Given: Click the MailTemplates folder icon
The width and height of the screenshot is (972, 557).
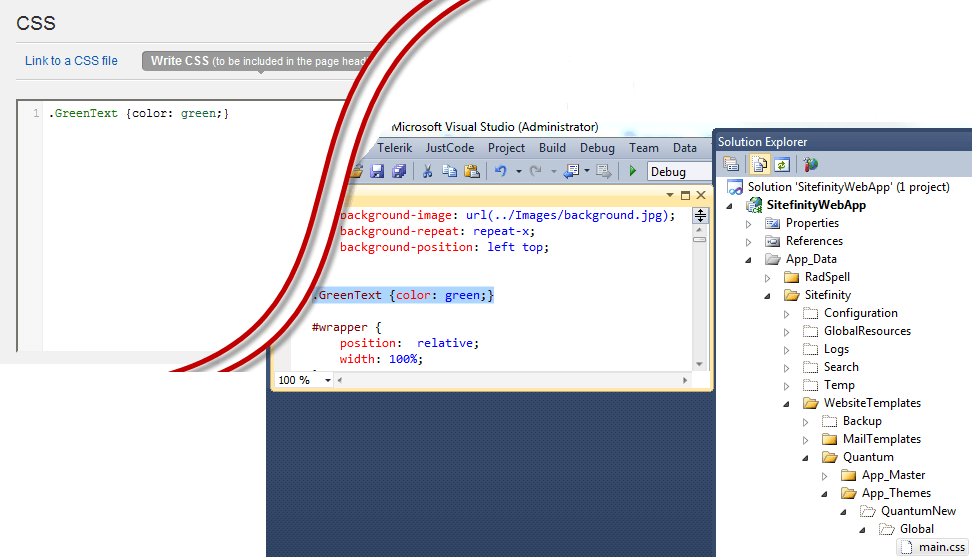Looking at the screenshot, I should tap(829, 439).
